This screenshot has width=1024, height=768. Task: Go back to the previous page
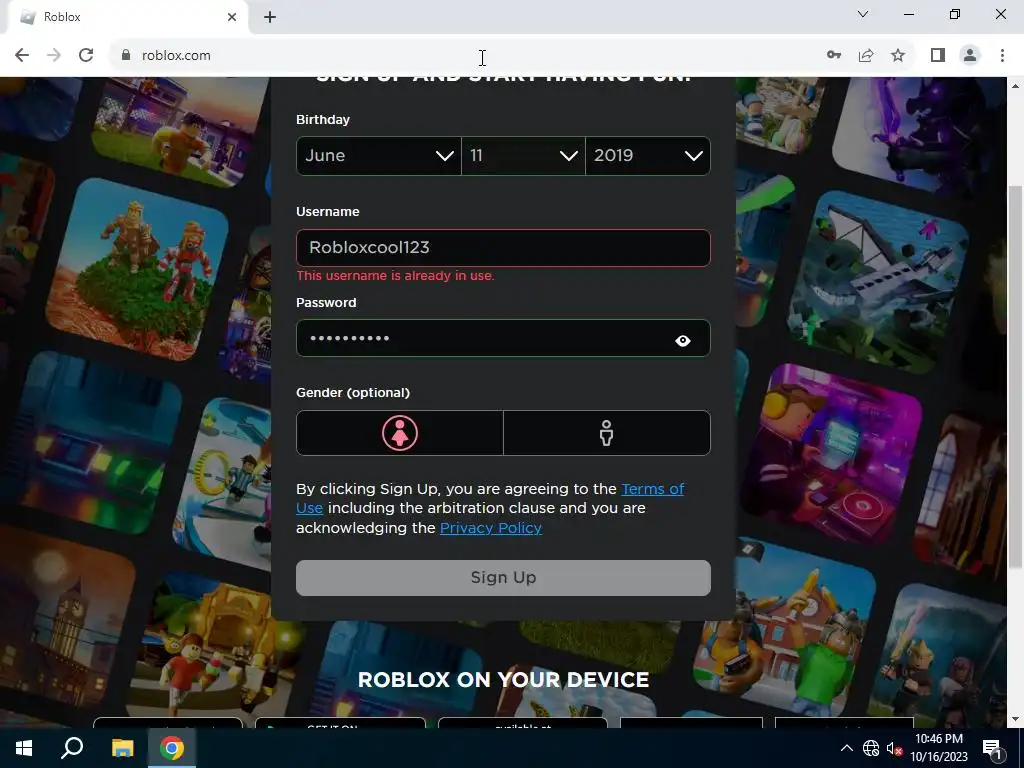pyautogui.click(x=22, y=56)
